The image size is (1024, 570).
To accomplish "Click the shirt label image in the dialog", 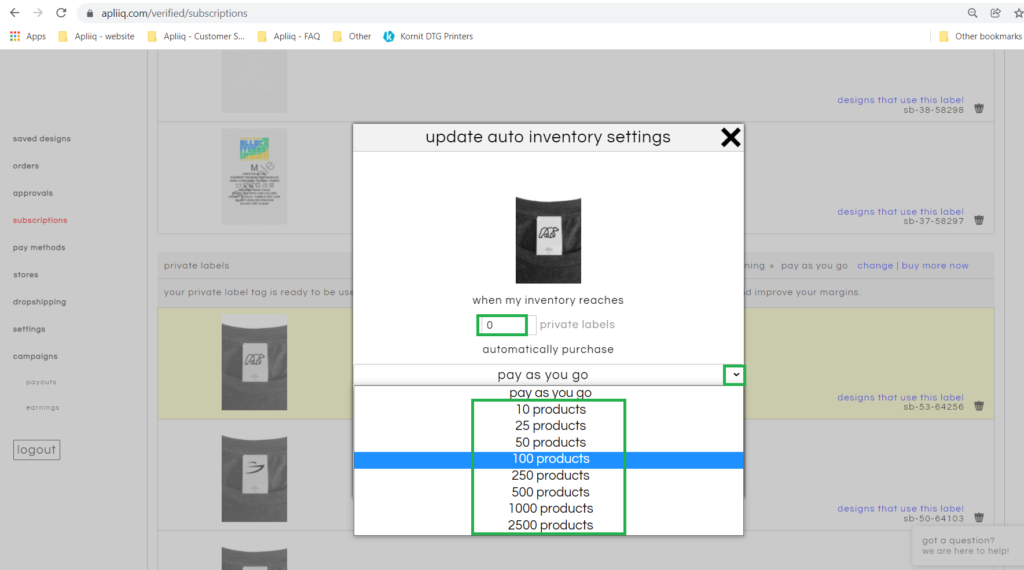I will coord(548,240).
